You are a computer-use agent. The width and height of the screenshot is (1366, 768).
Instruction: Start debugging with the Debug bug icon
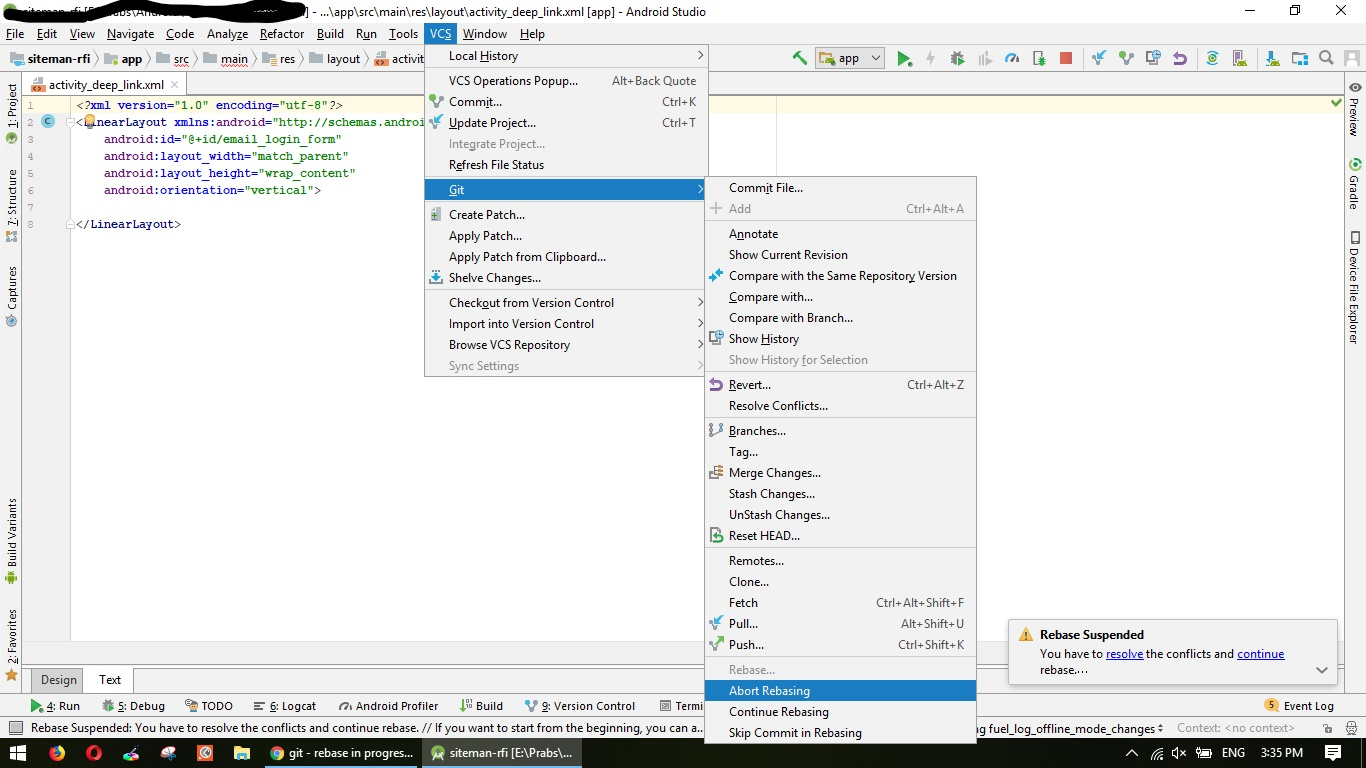[957, 58]
